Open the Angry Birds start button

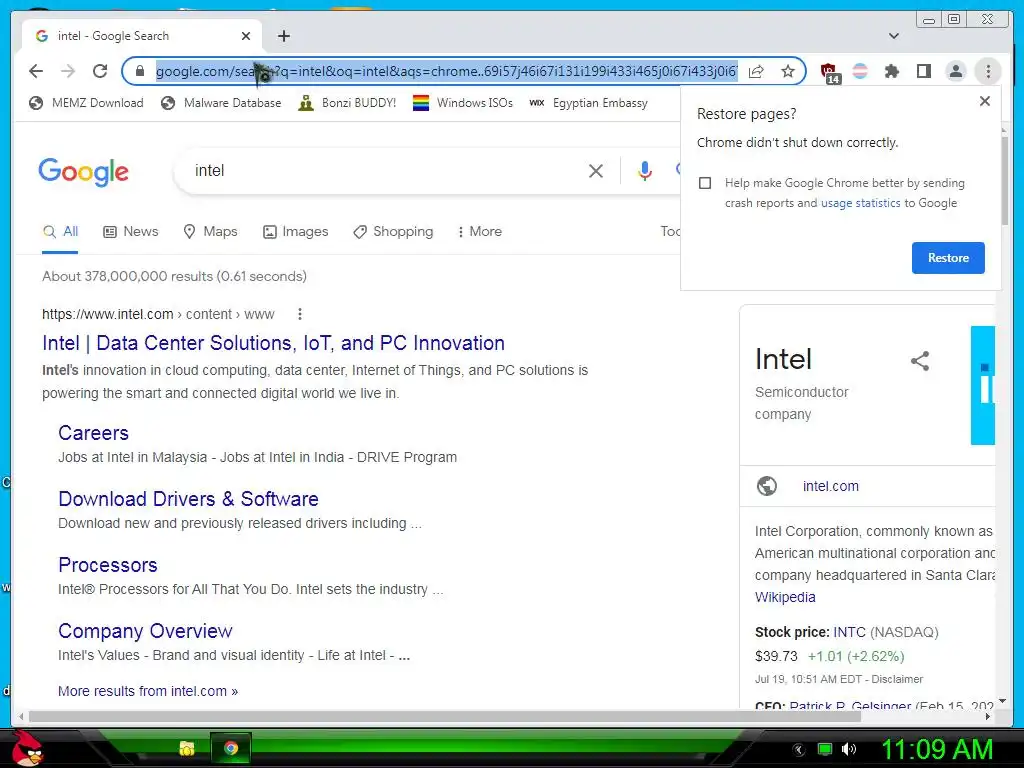(27, 748)
